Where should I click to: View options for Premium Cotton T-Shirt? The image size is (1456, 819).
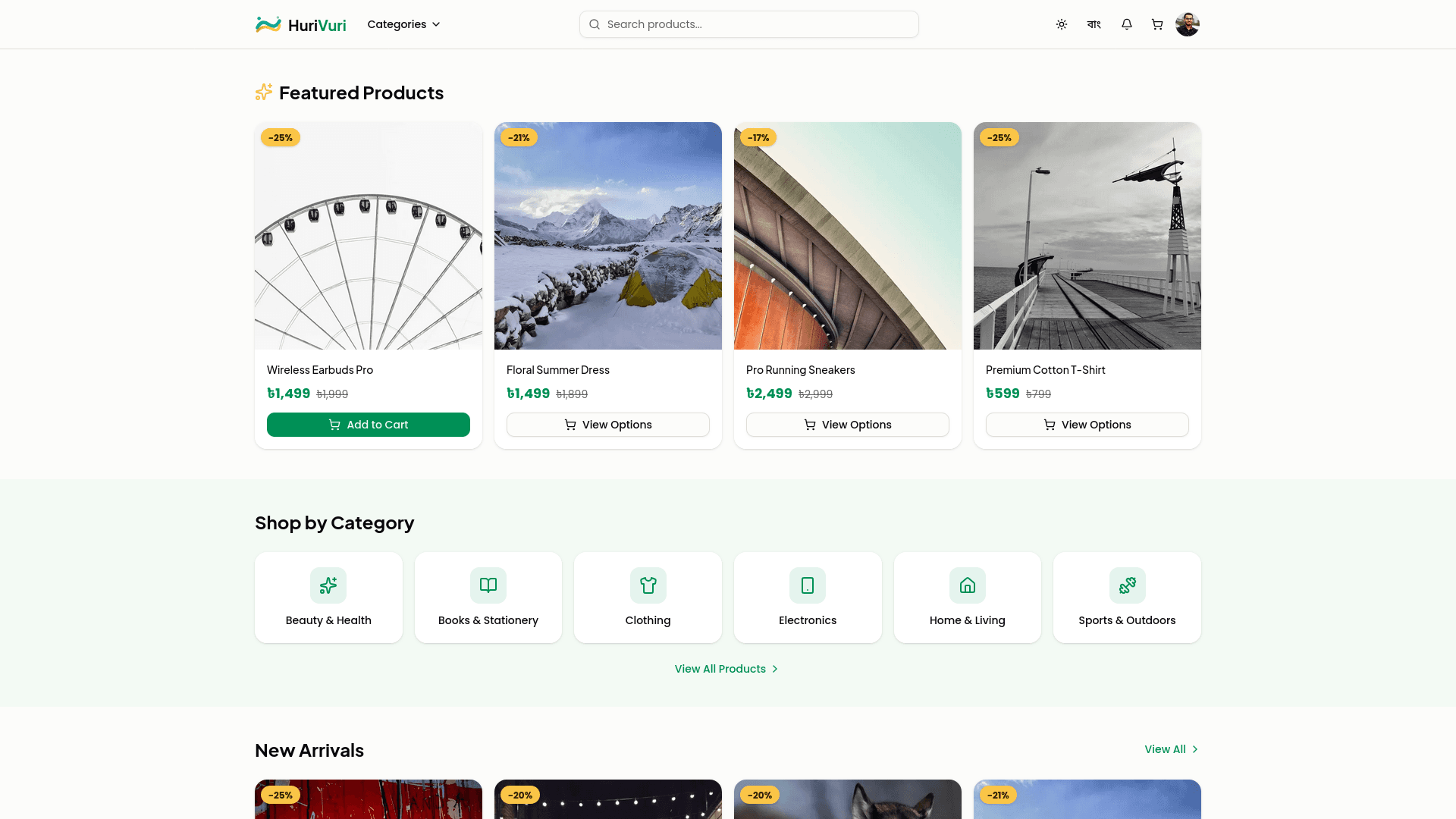(x=1087, y=425)
